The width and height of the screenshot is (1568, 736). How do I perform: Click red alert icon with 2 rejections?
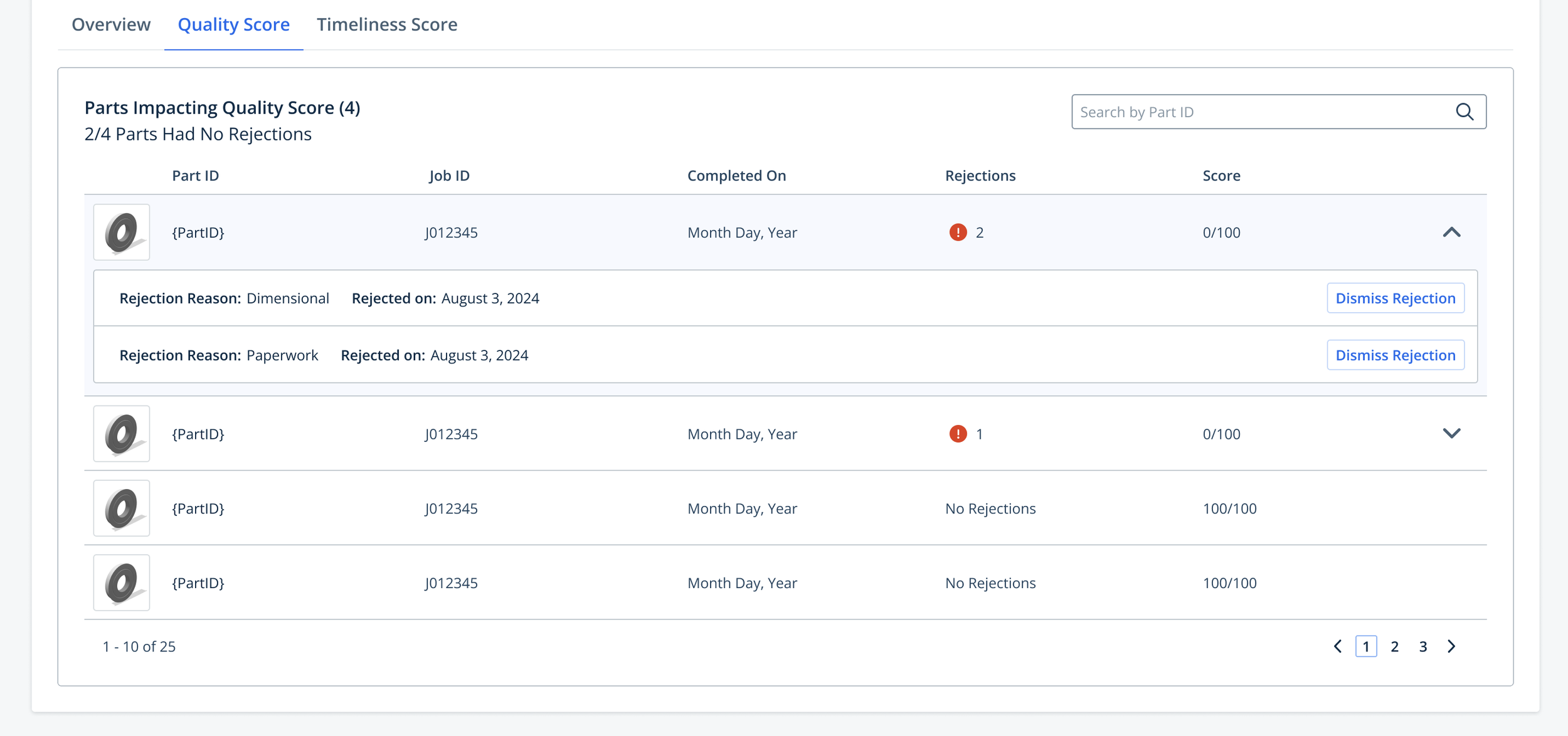point(958,233)
